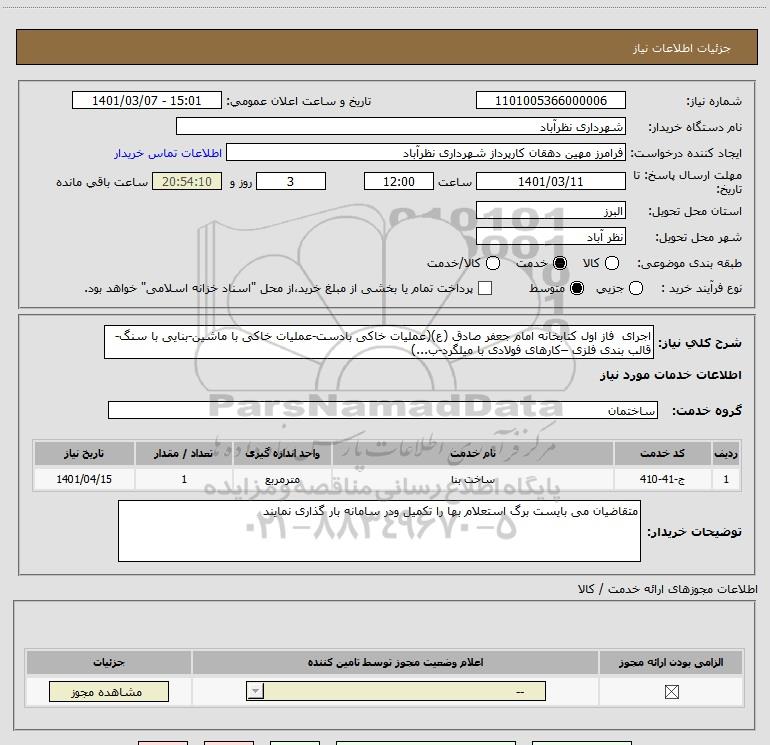Screen dimensions: 770x745
Task: Click the ردیف column header
Action: (725, 453)
